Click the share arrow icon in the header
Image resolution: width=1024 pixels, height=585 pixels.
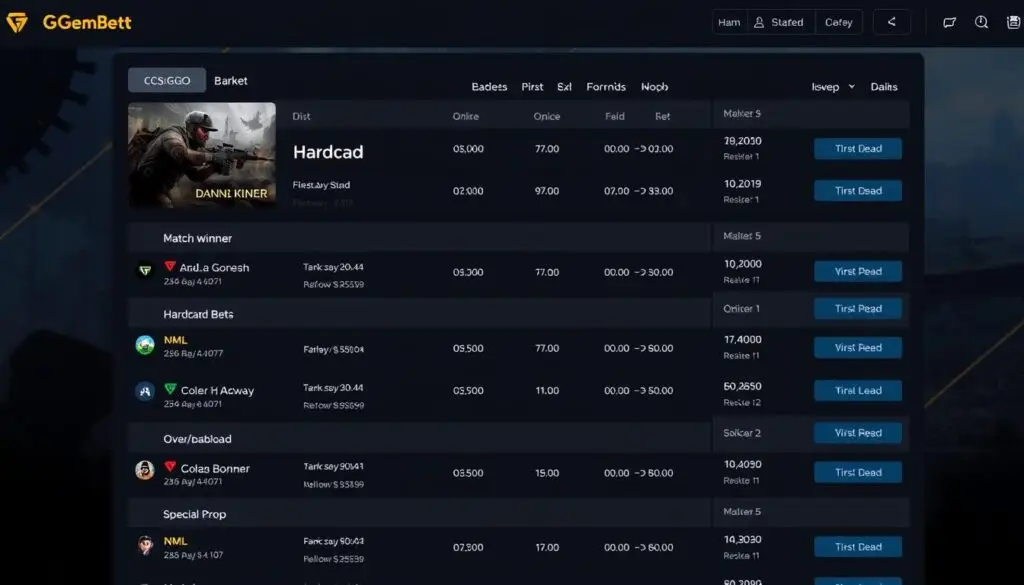[x=891, y=21]
